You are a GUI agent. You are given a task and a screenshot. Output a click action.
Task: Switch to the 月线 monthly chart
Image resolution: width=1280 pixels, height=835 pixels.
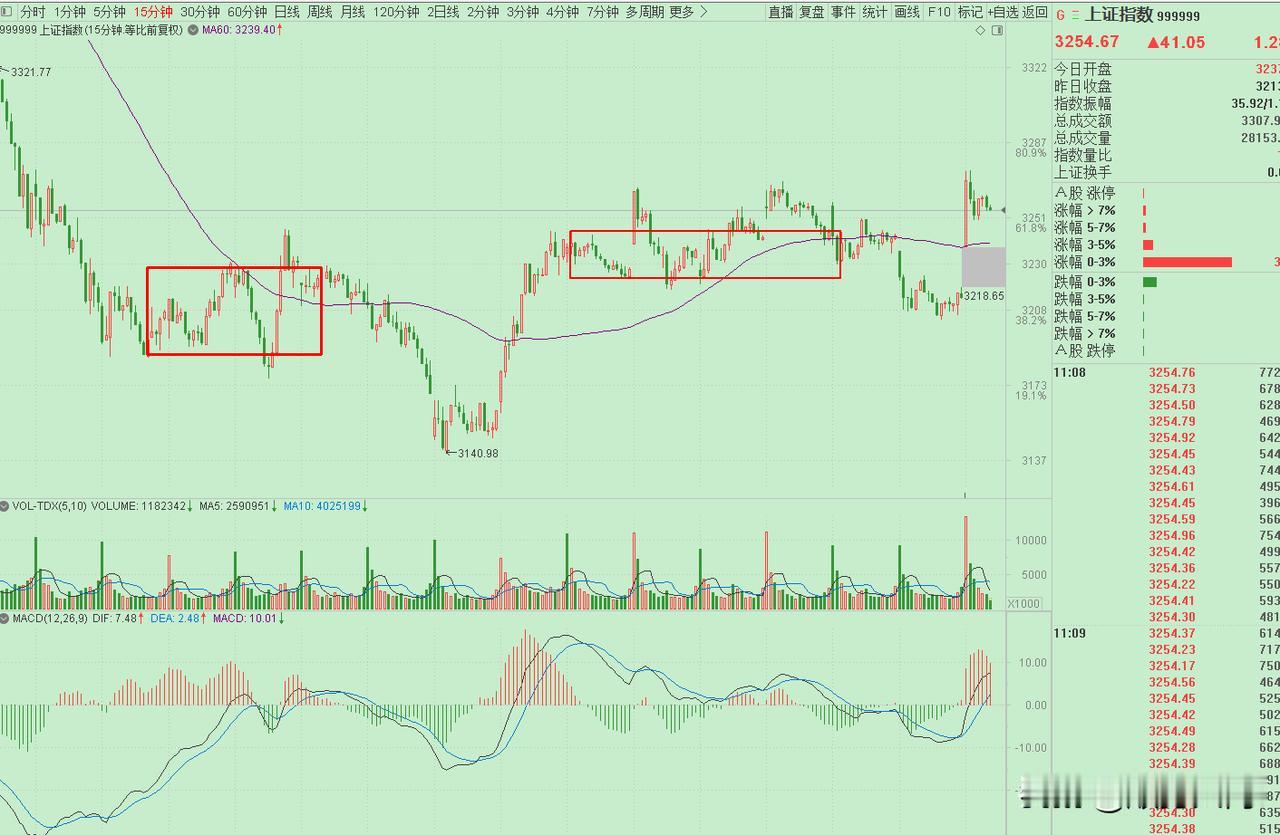point(353,12)
